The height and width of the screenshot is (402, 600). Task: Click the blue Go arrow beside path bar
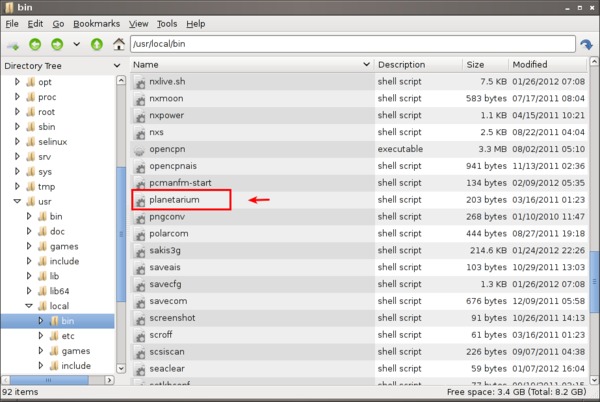pyautogui.click(x=586, y=44)
